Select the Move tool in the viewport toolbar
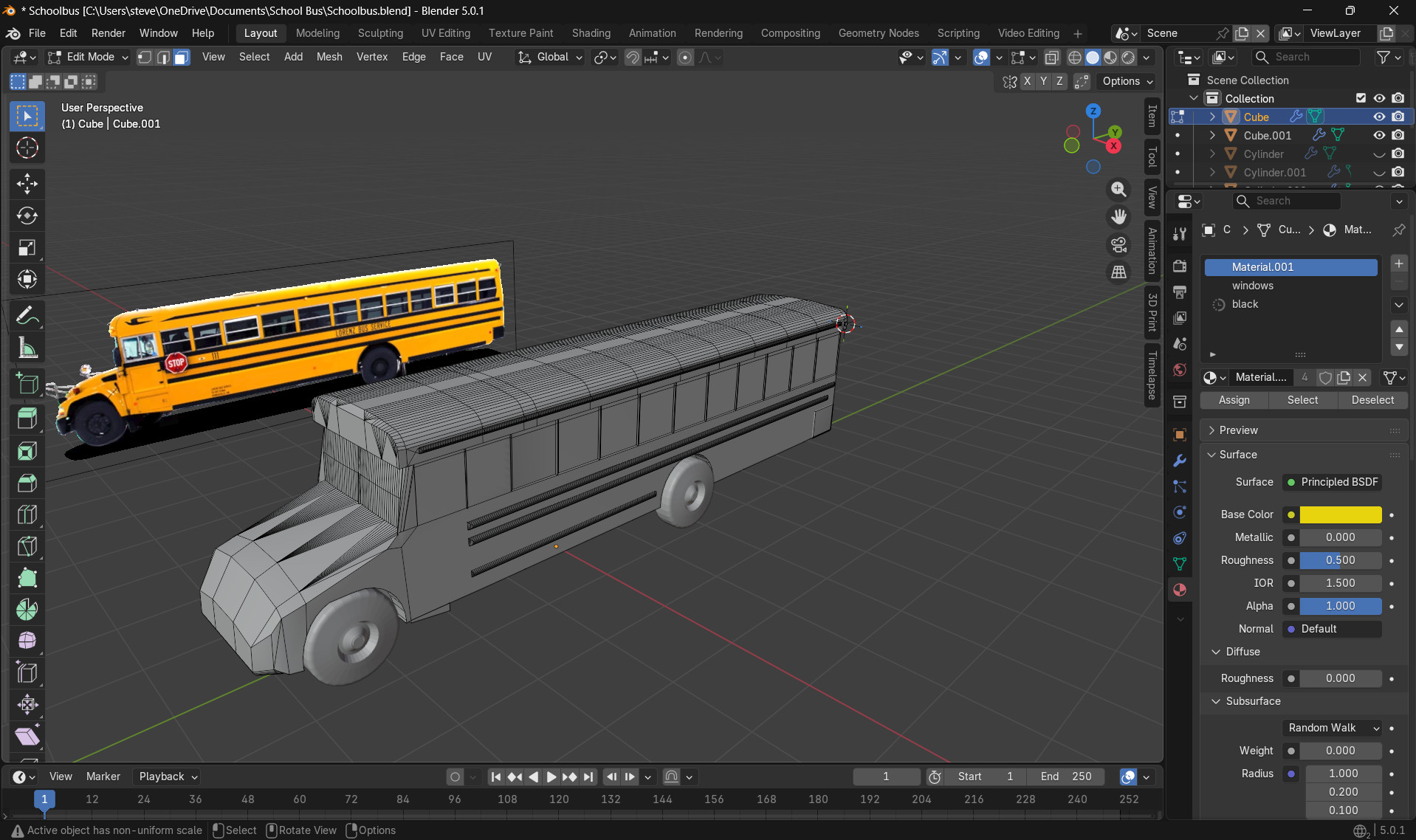The height and width of the screenshot is (840, 1416). [27, 183]
